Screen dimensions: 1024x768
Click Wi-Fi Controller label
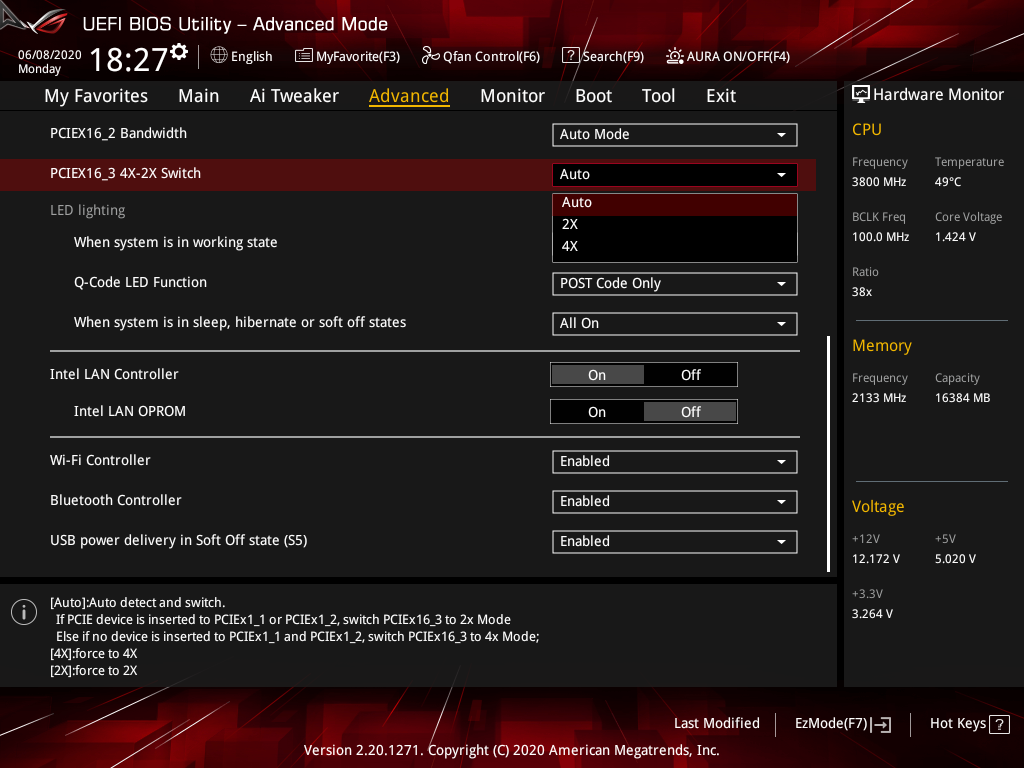click(x=100, y=460)
